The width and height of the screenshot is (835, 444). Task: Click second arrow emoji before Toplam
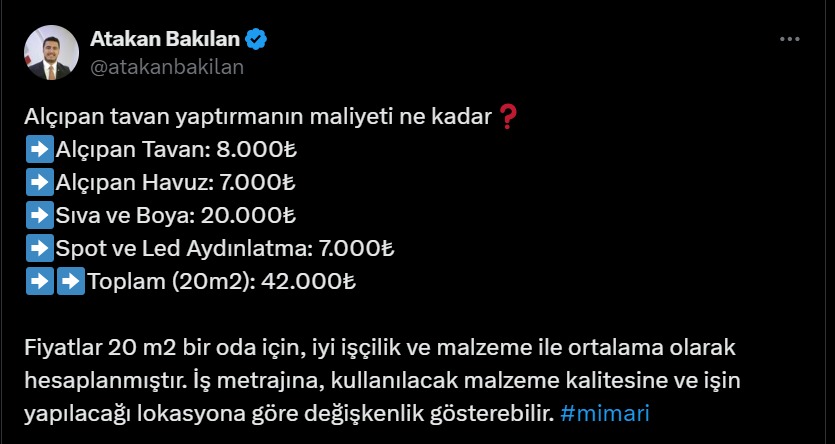coord(71,279)
